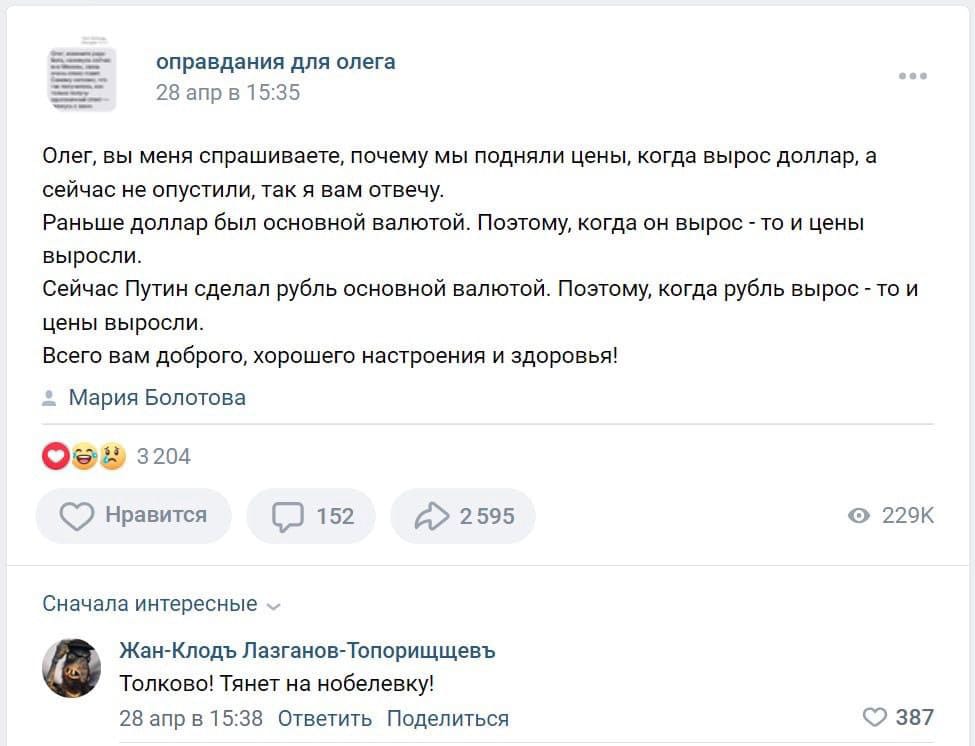This screenshot has width=975, height=746.
Task: Click the red heart reaction emoji
Action: [x=56, y=457]
